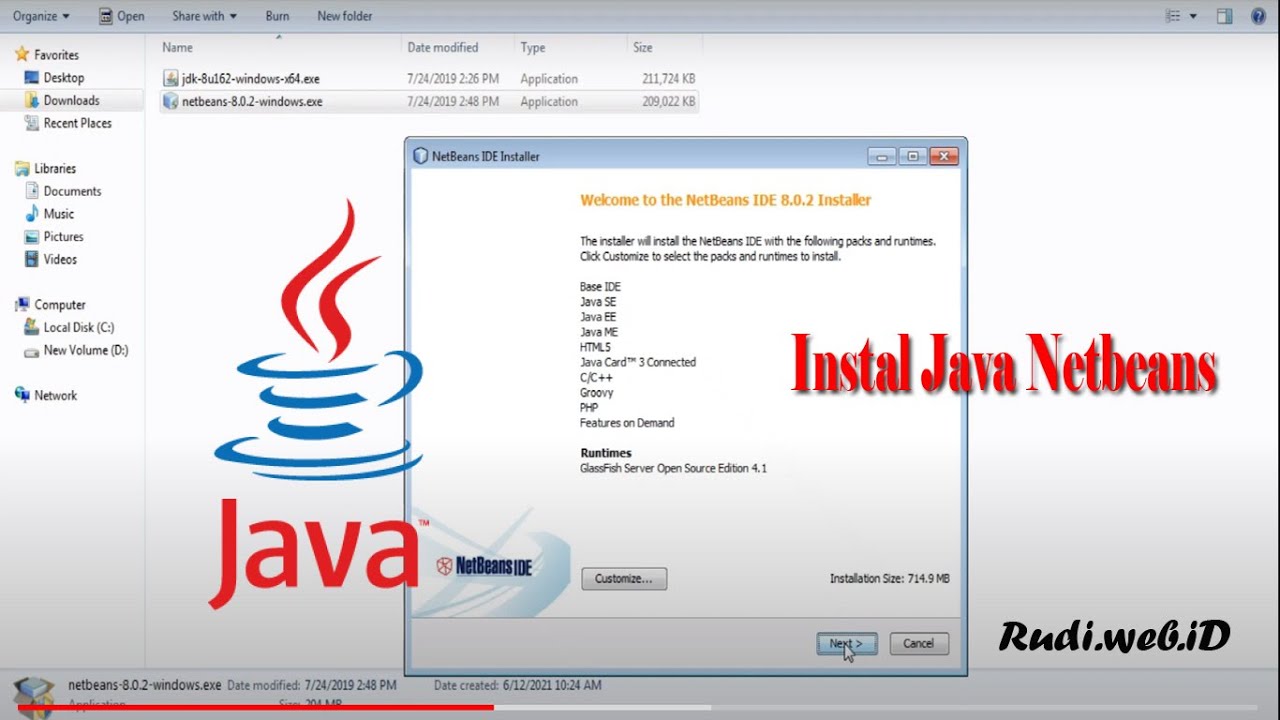Select Libraries in navigation pane
This screenshot has width=1280, height=720.
55,168
